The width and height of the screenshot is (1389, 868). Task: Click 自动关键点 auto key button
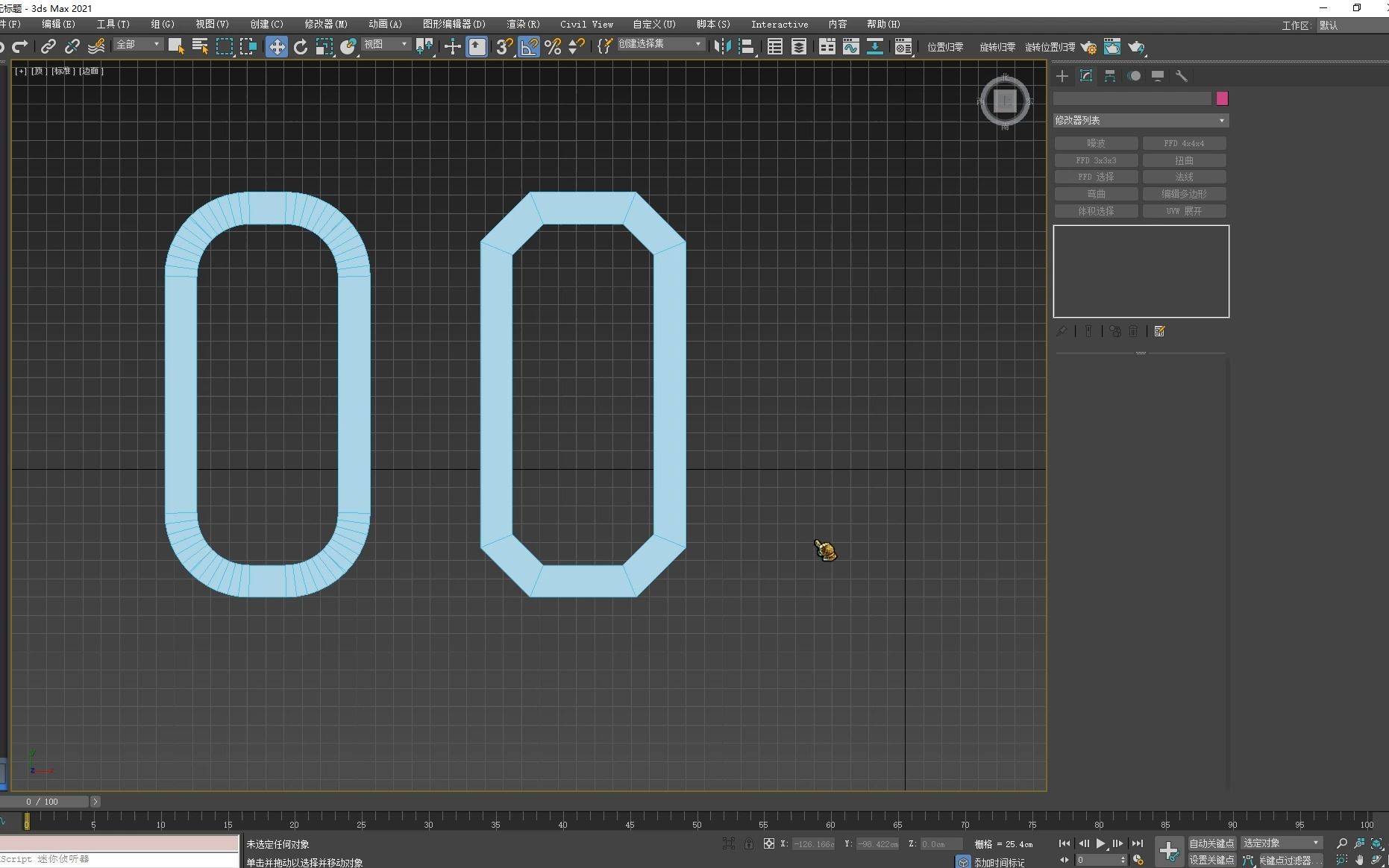(1211, 843)
